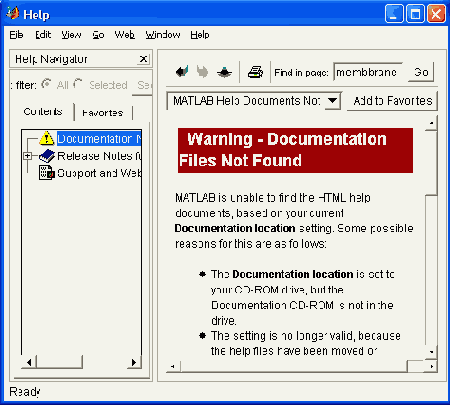Image resolution: width=450 pixels, height=405 pixels.
Task: Click Add to Favorites button
Action: 392,101
